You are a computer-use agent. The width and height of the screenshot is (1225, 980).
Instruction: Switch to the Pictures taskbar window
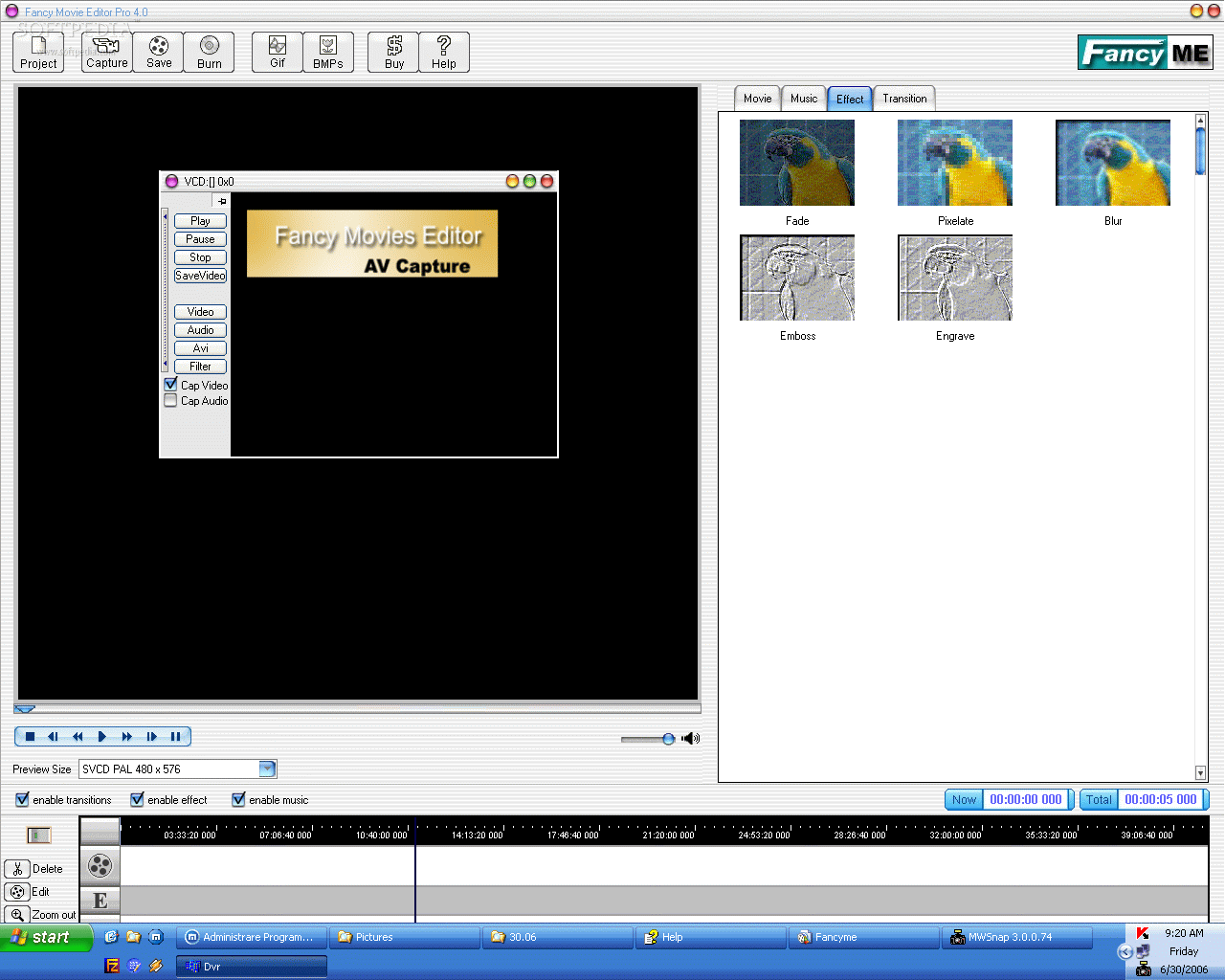[x=403, y=937]
